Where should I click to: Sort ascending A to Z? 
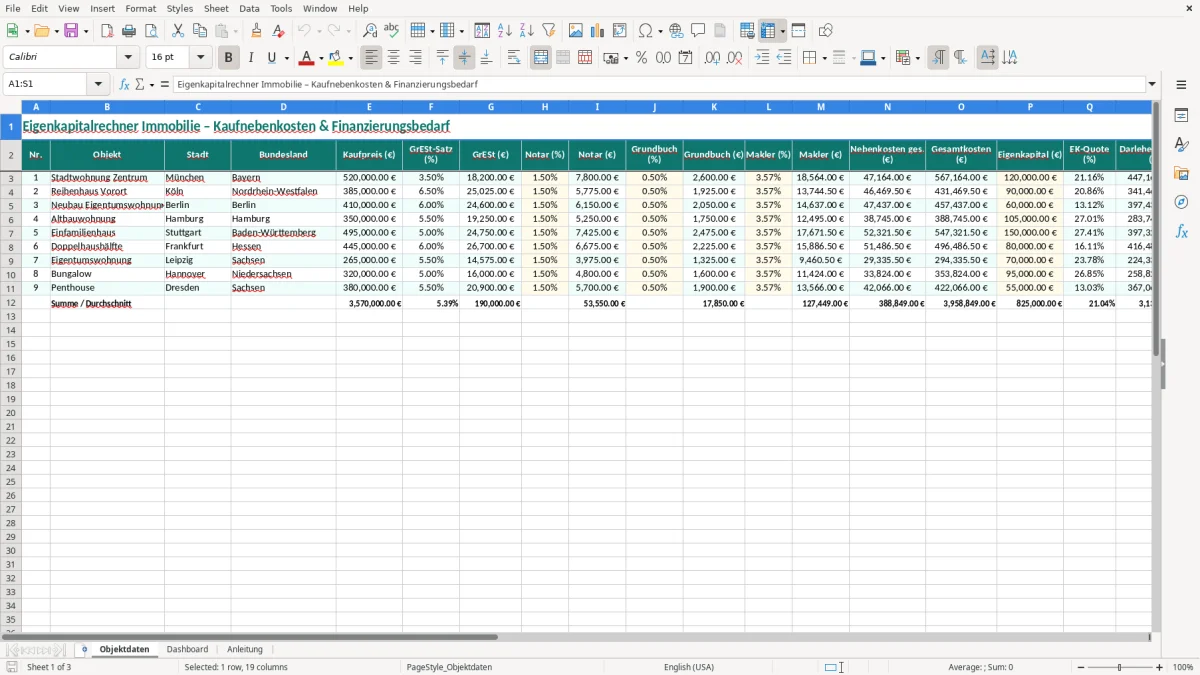click(x=505, y=31)
